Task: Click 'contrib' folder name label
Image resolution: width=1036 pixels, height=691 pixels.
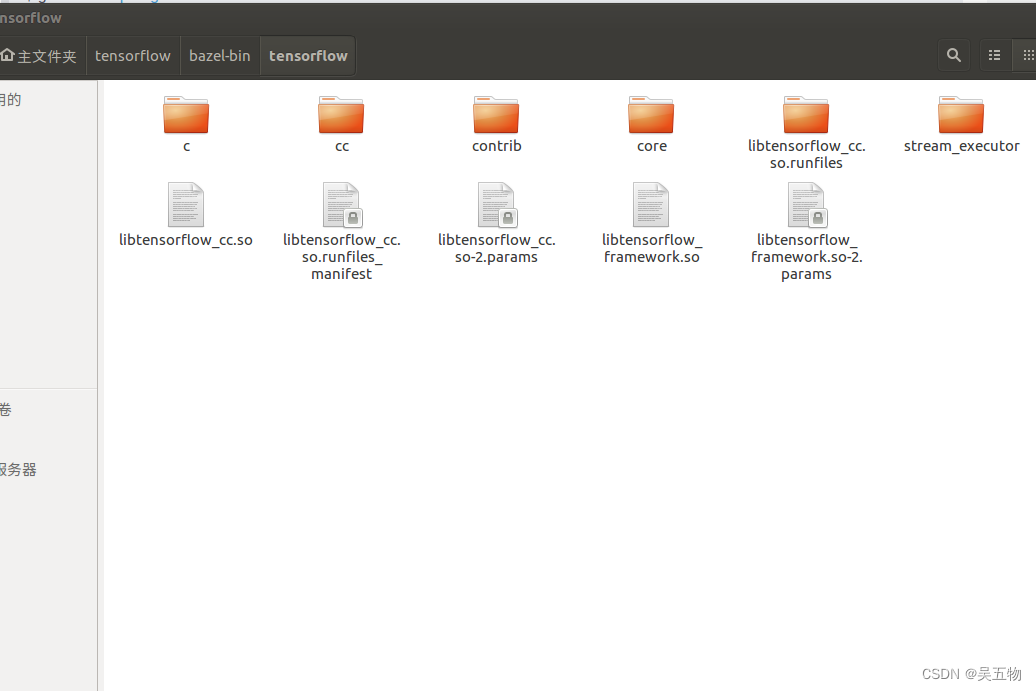Action: (x=497, y=146)
